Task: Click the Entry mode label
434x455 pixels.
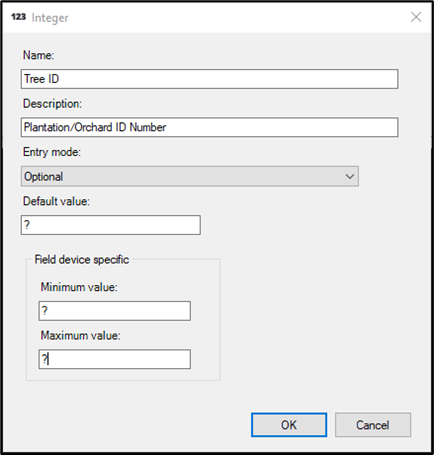Action: [52, 152]
